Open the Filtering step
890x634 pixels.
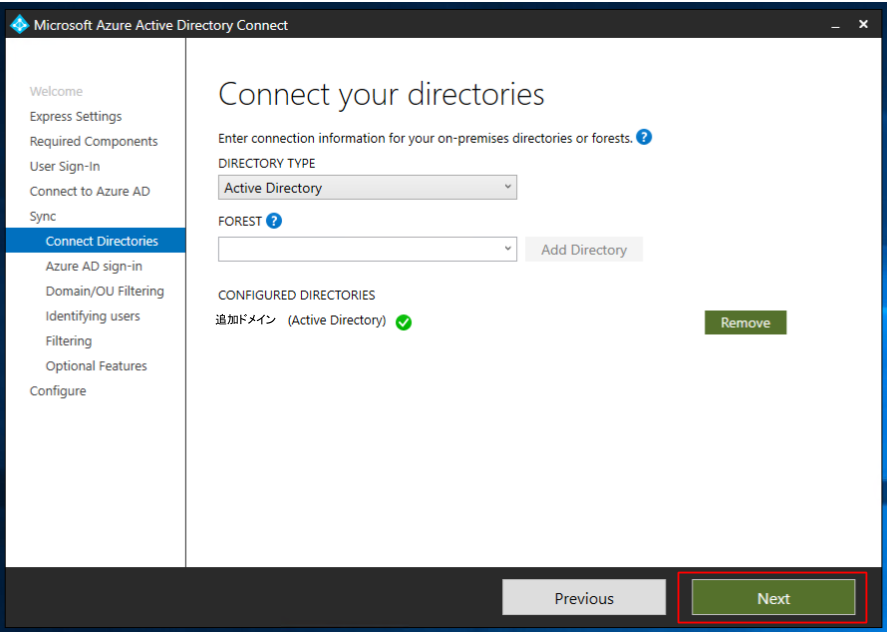coord(69,341)
